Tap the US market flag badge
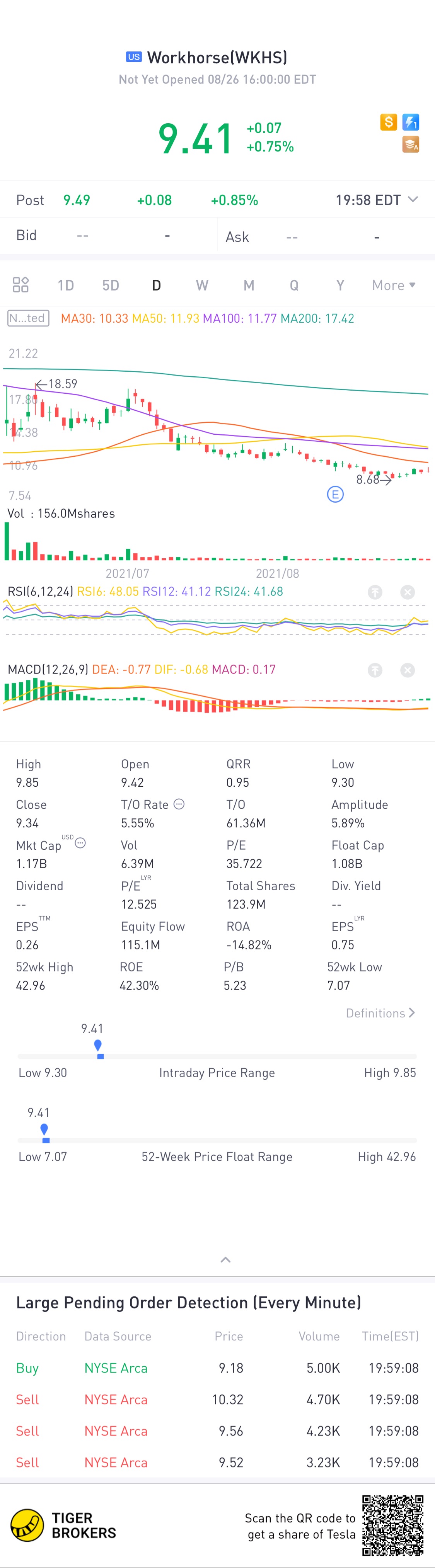 click(x=134, y=57)
